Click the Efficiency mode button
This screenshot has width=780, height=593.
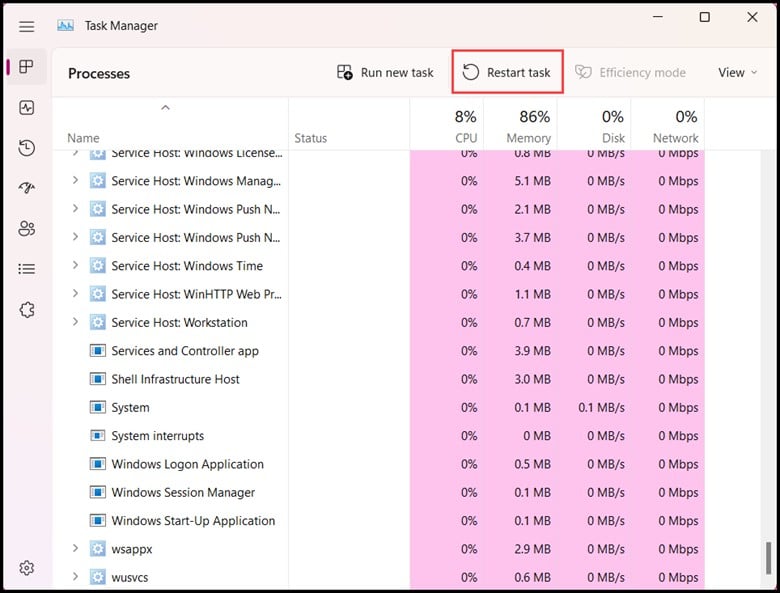(630, 73)
